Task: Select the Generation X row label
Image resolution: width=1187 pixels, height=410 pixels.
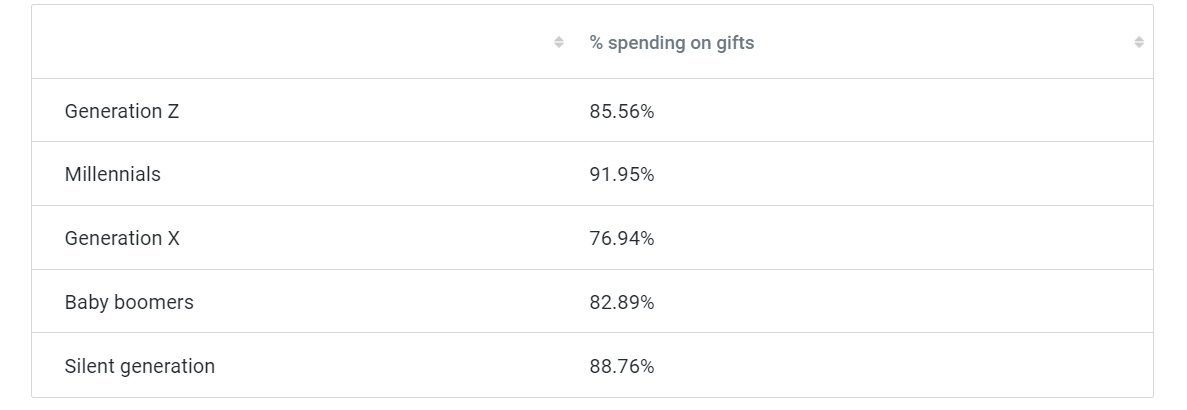Action: tap(122, 238)
